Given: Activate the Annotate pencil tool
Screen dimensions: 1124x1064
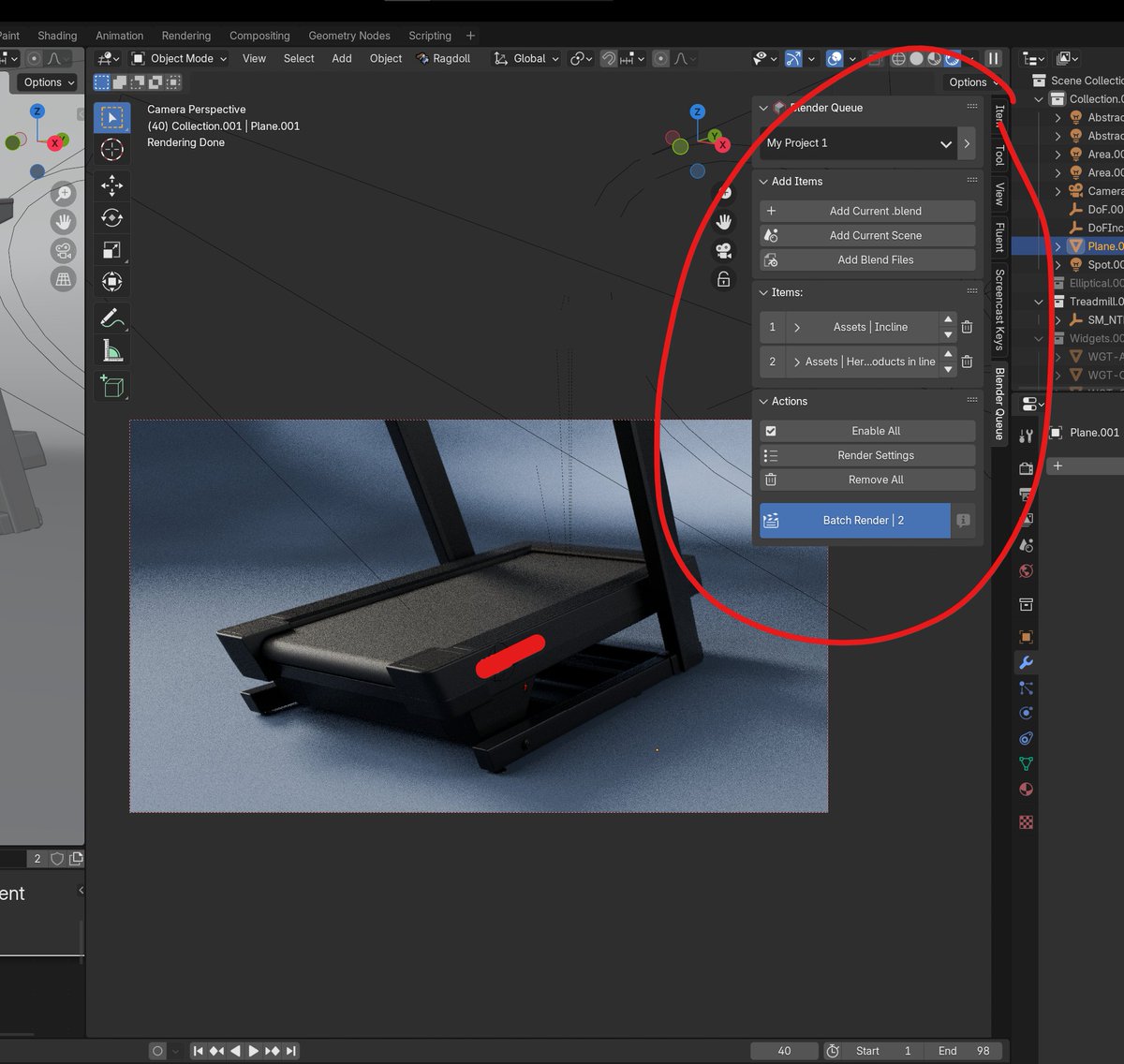Looking at the screenshot, I should pos(111,318).
